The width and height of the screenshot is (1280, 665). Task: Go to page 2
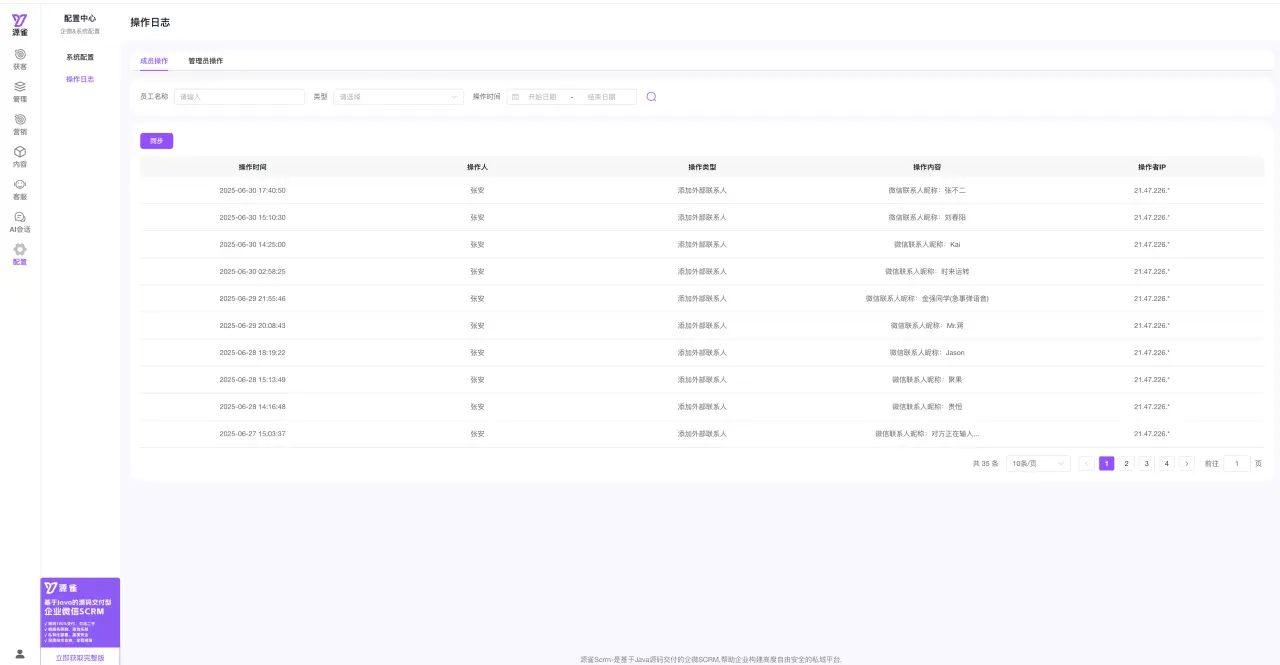pyautogui.click(x=1127, y=464)
